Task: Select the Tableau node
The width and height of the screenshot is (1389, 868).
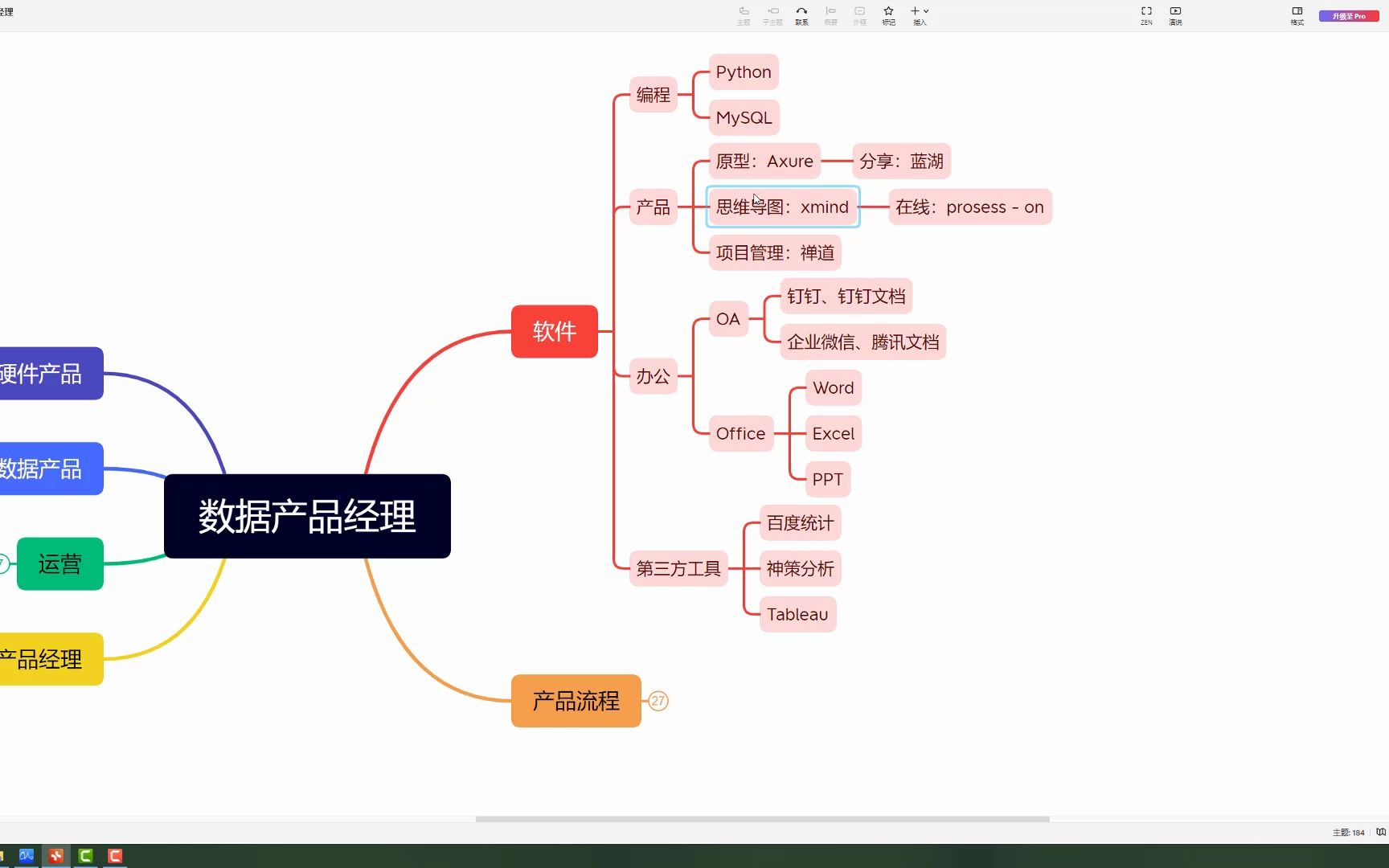Action: [798, 615]
